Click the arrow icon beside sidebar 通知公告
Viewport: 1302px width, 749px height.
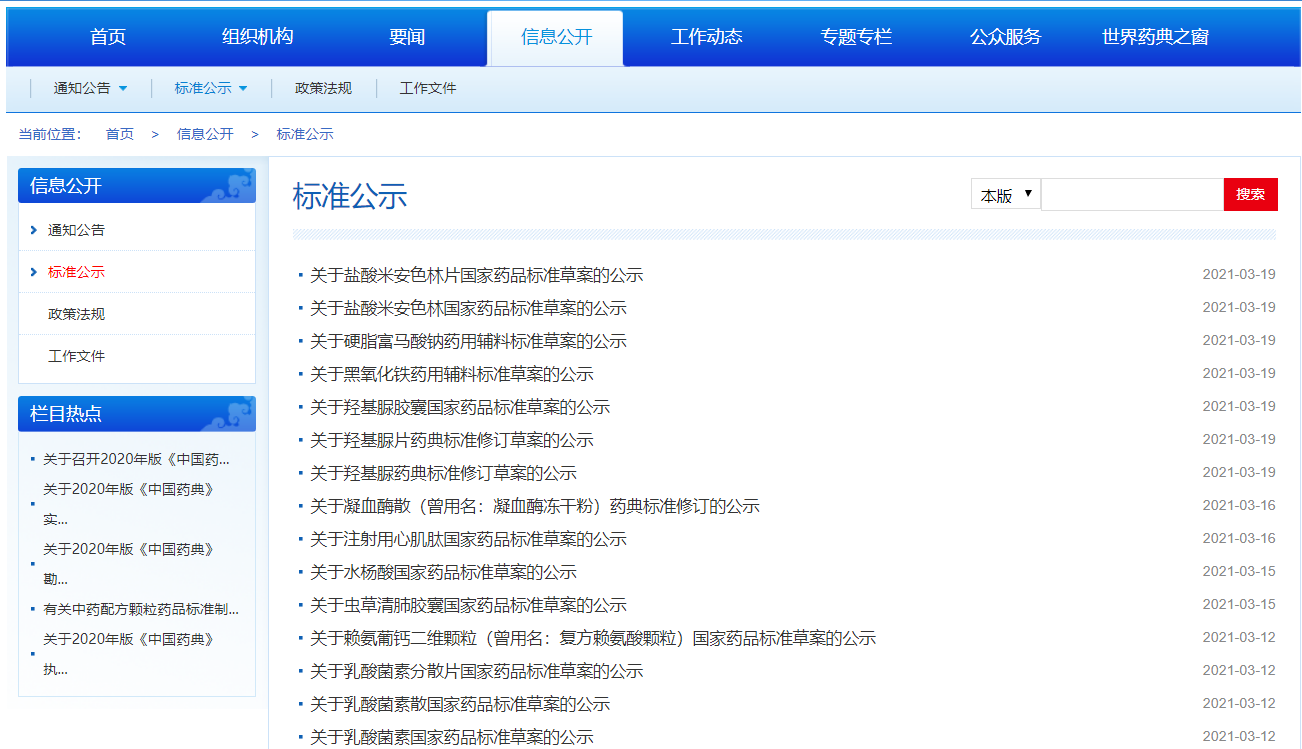pyautogui.click(x=34, y=230)
